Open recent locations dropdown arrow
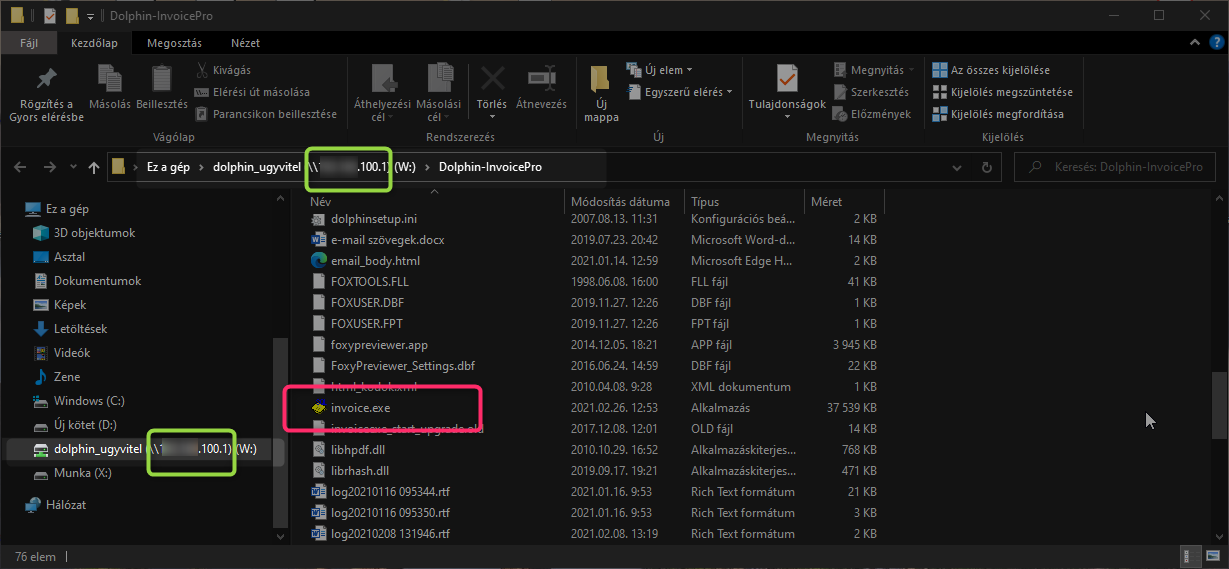The height and width of the screenshot is (569, 1229). point(71,167)
